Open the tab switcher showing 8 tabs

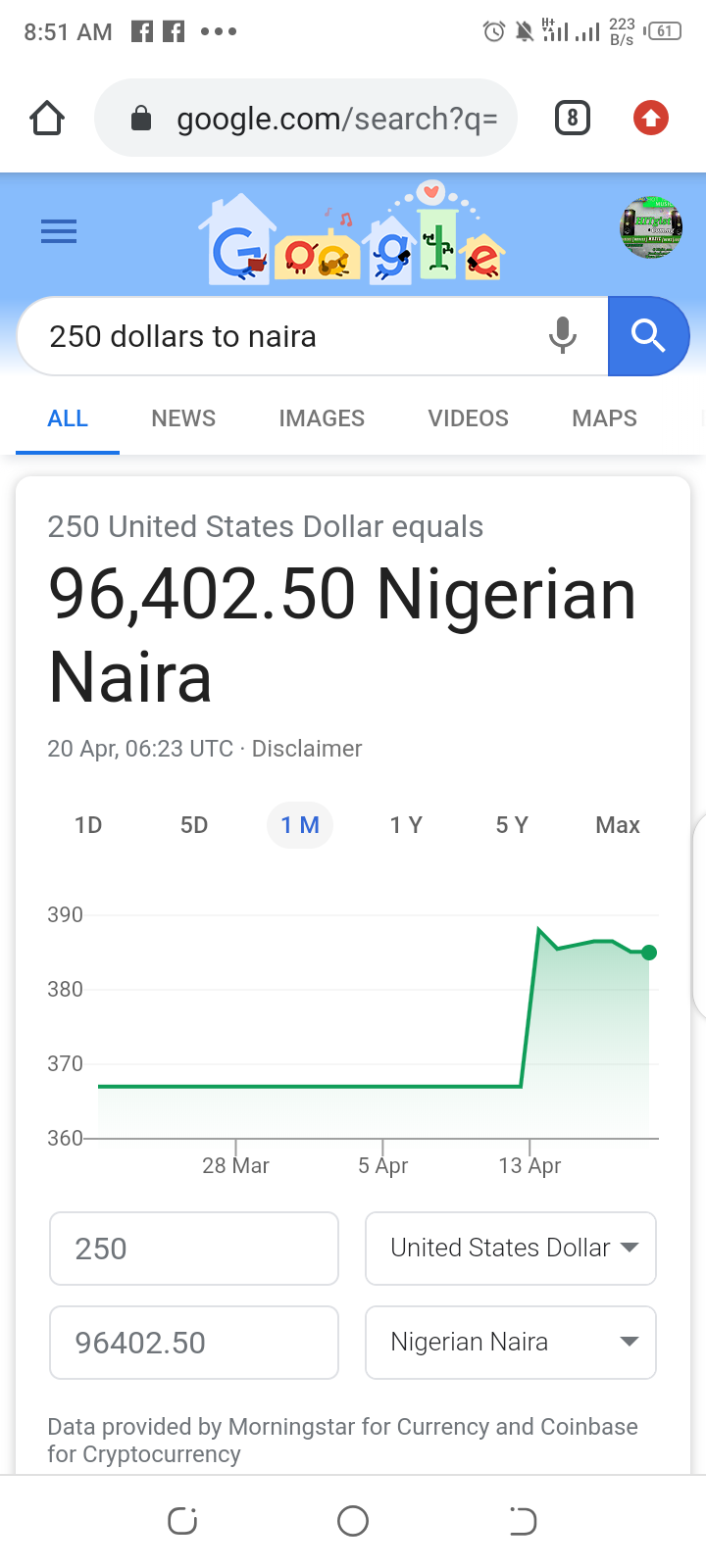(x=573, y=119)
